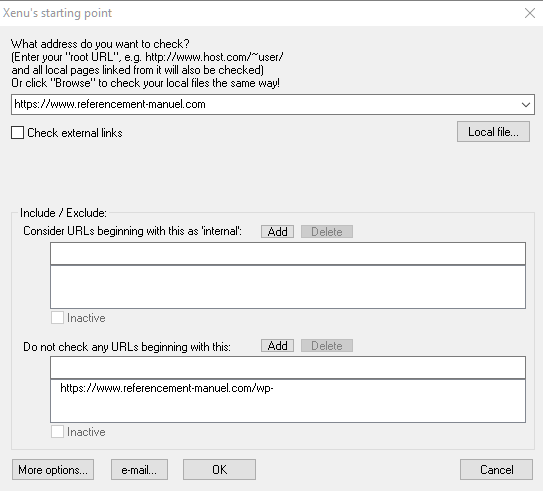Click Delete for Do not check URLs

[x=327, y=346]
